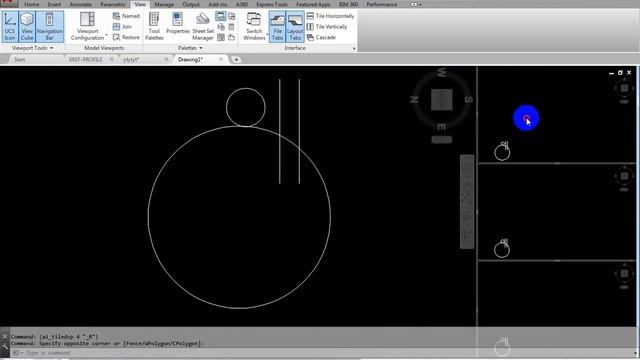Click the ViewCube in the lower-right viewport

(624, 273)
